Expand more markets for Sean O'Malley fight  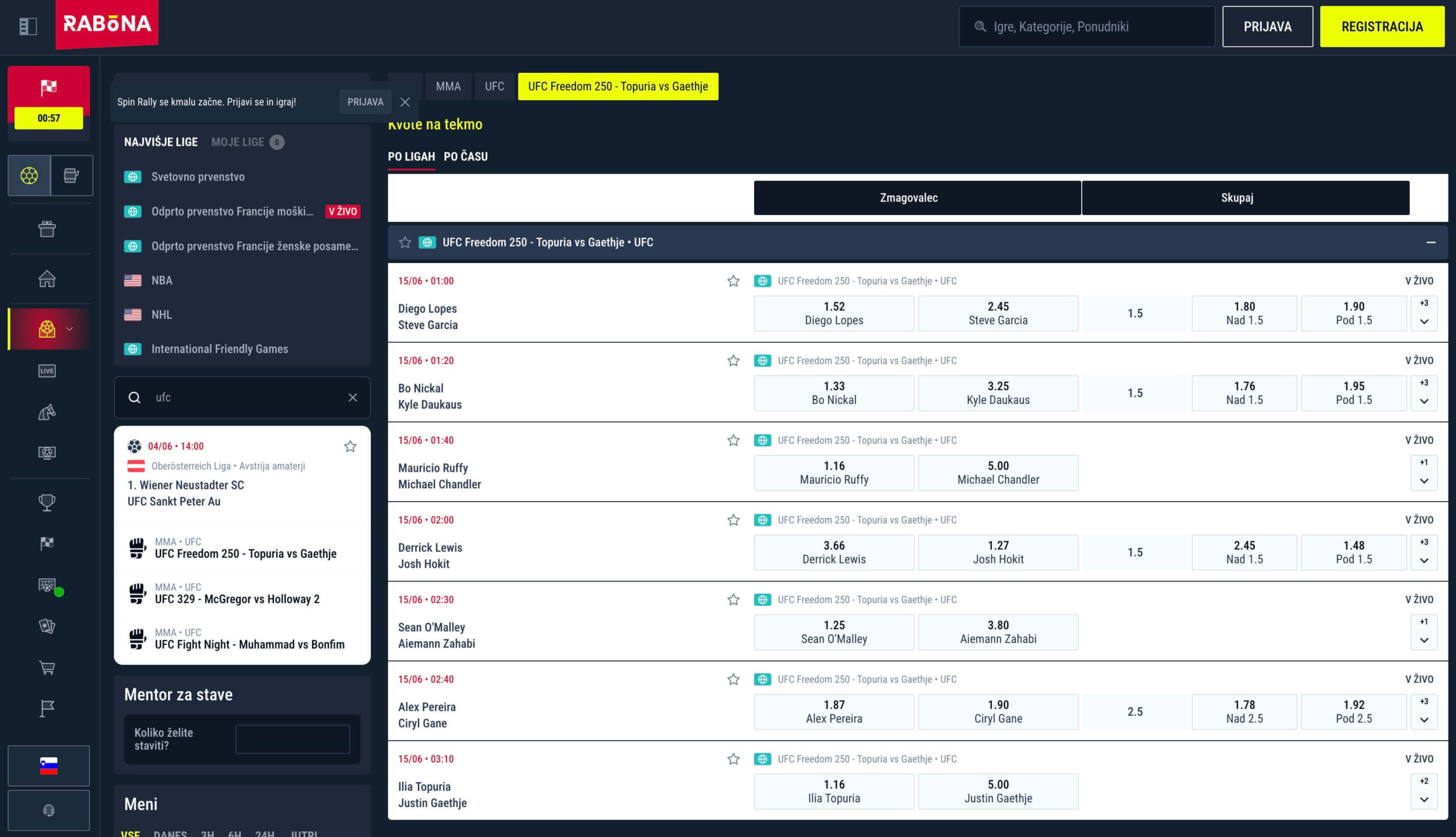click(x=1424, y=632)
